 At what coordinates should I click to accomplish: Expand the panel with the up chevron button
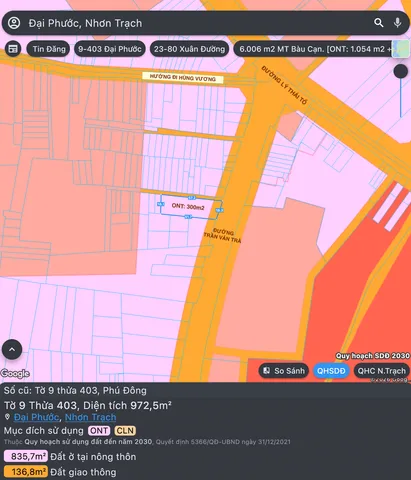[12, 350]
